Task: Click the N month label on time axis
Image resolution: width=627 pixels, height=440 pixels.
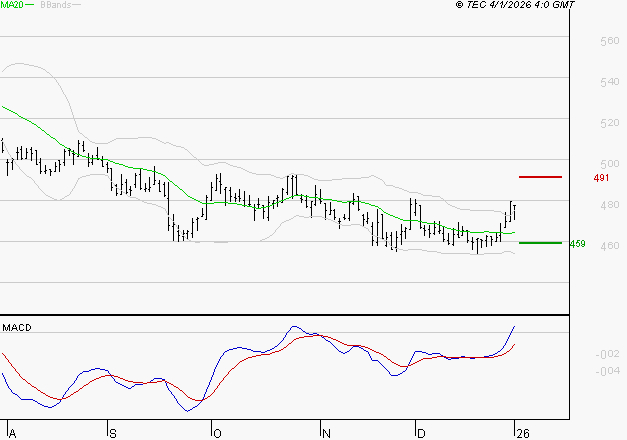Action: [326, 434]
